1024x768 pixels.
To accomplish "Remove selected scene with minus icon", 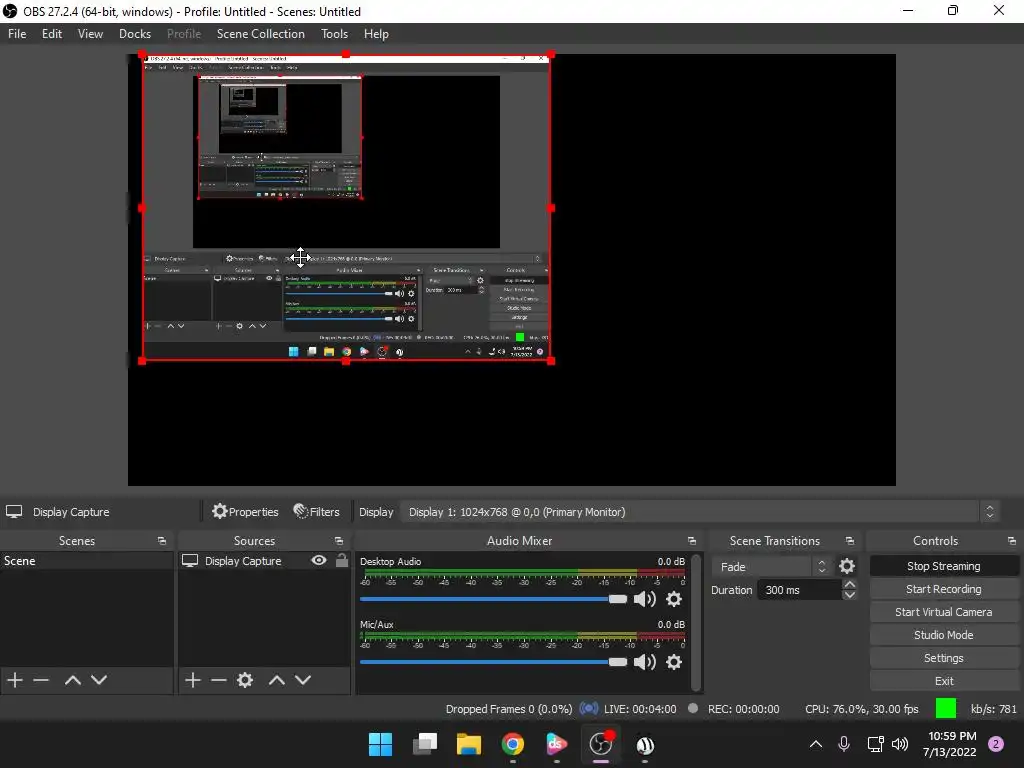I will (x=41, y=680).
